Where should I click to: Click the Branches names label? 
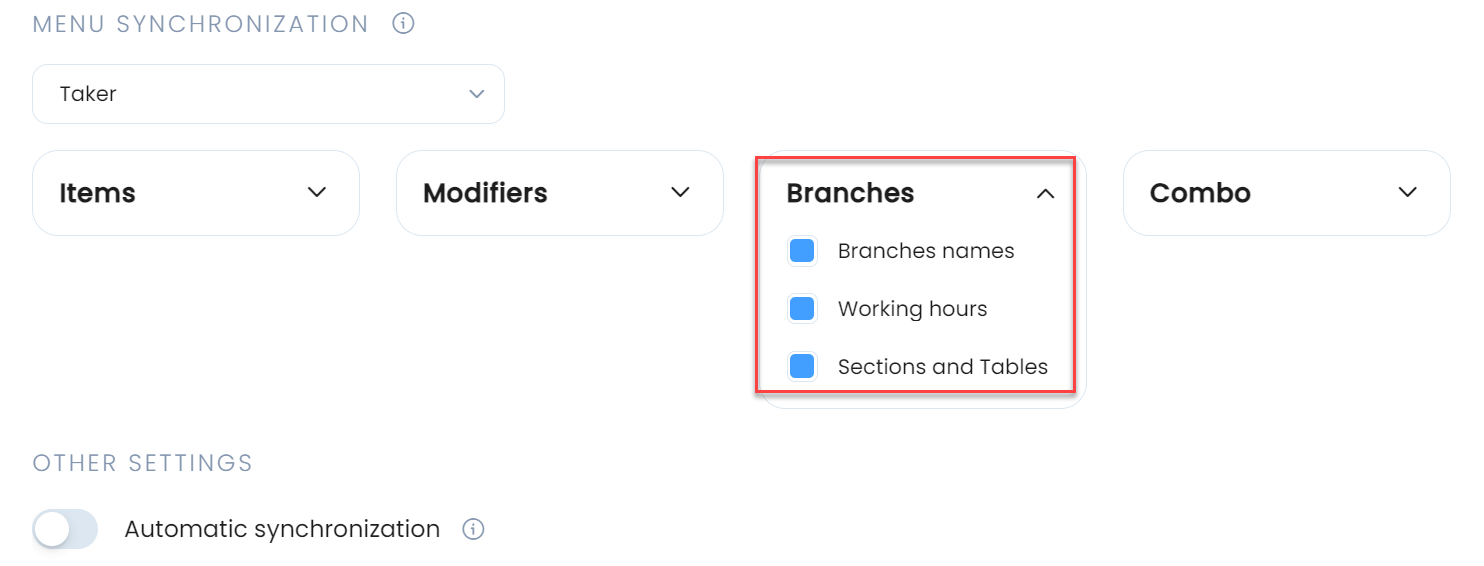[926, 251]
